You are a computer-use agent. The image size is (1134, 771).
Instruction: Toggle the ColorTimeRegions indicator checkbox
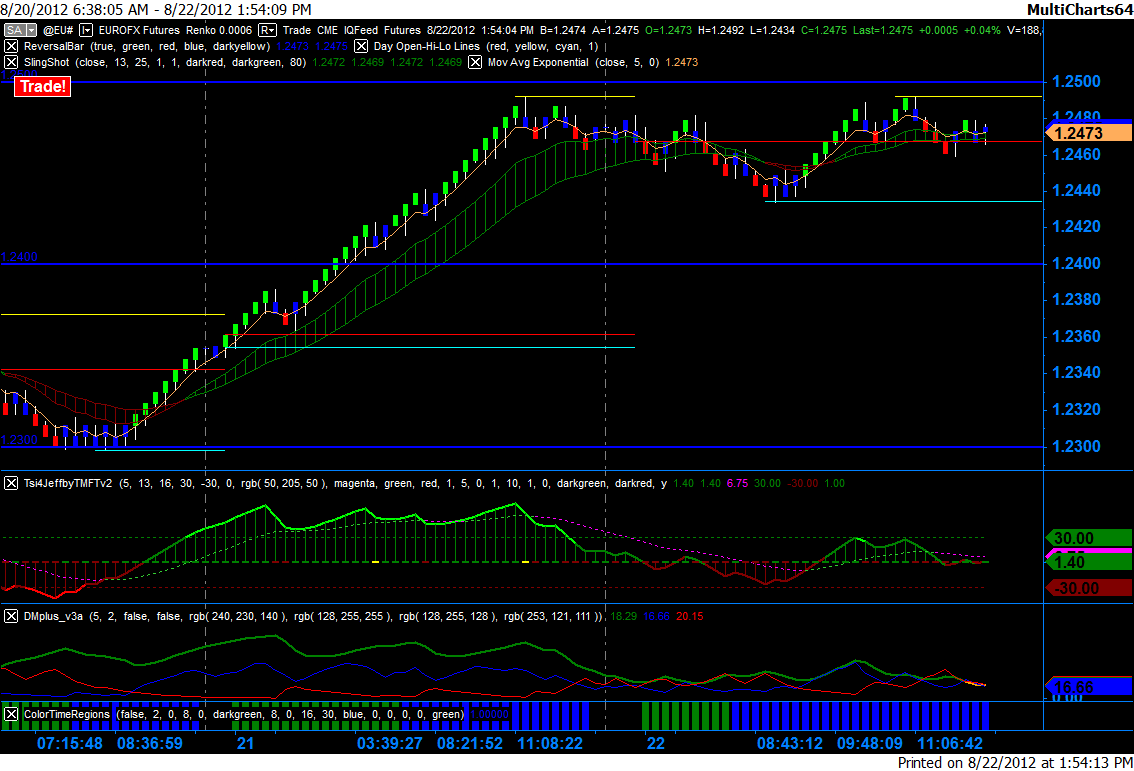[x=11, y=715]
